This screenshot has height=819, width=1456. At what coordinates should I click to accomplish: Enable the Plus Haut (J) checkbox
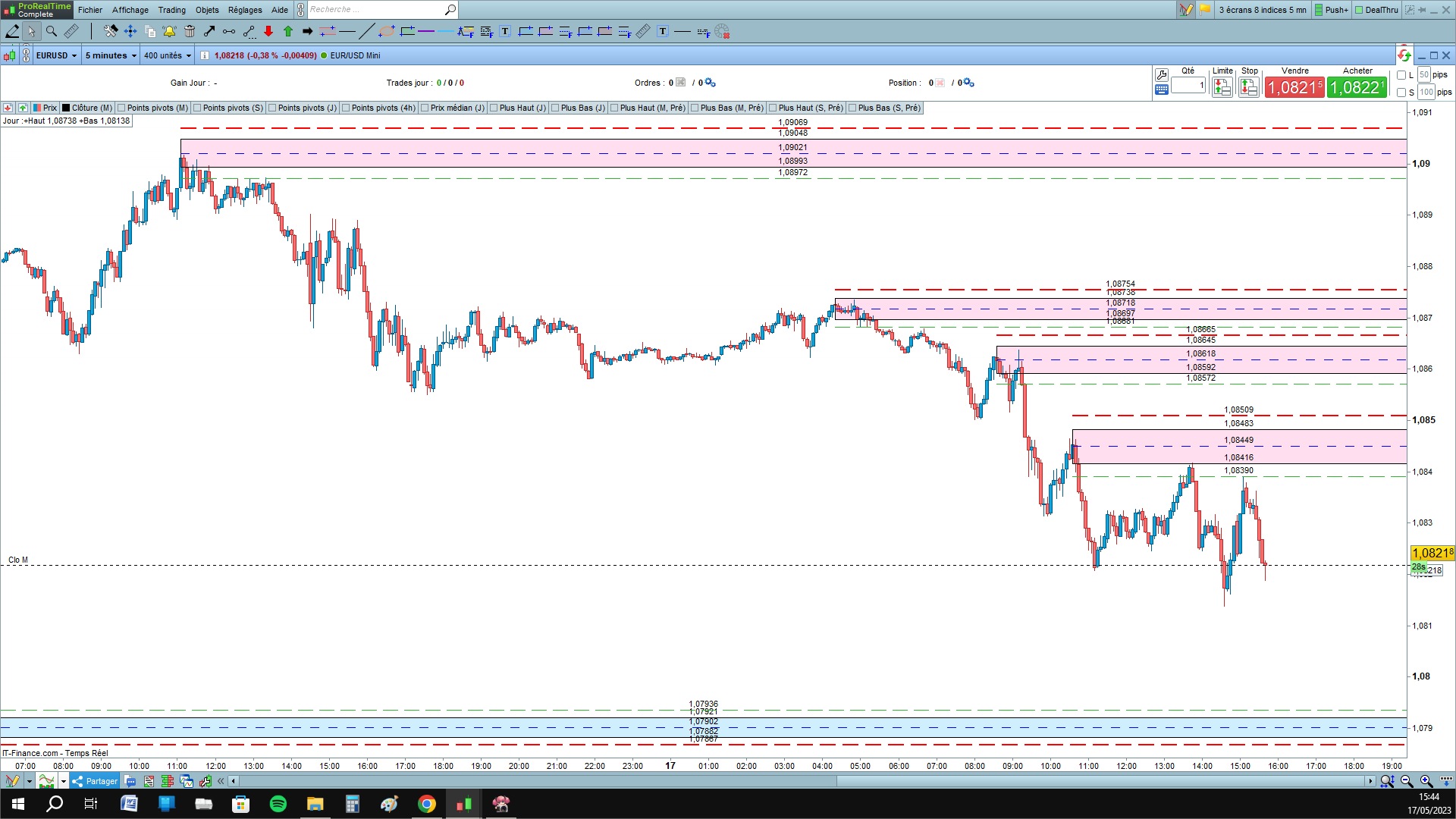(494, 108)
